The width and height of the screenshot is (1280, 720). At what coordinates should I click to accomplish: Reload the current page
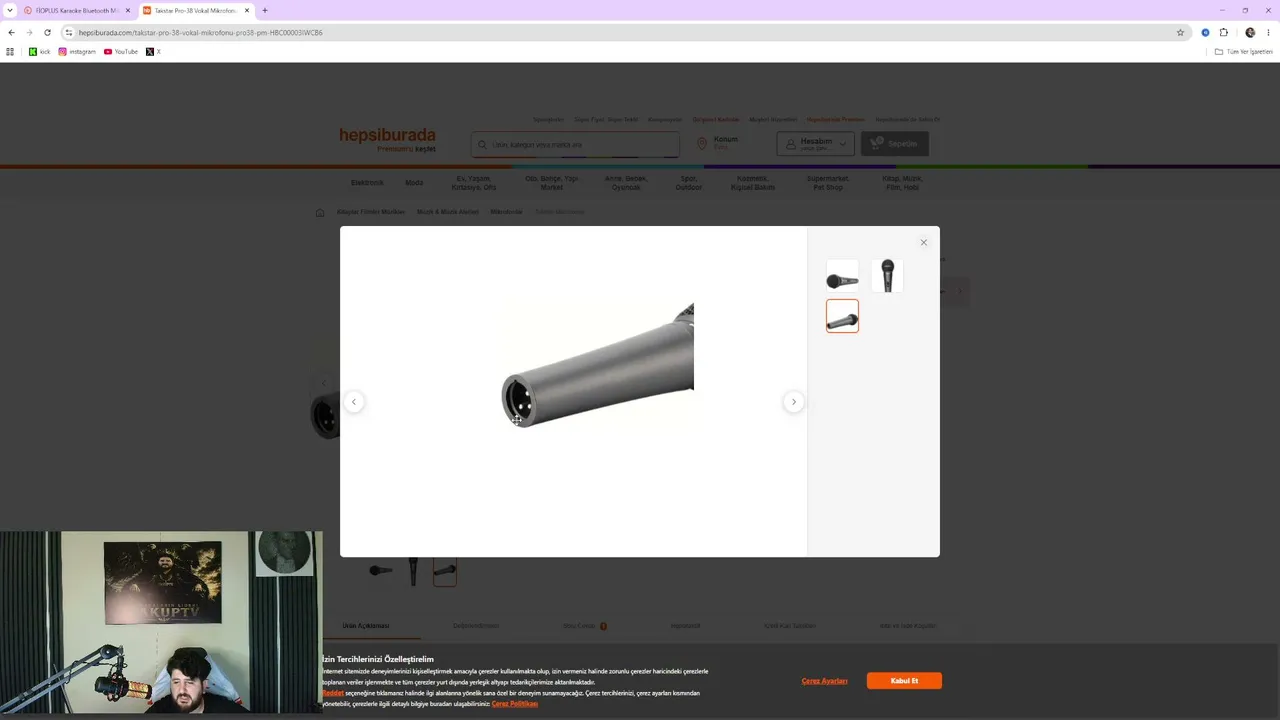[47, 32]
